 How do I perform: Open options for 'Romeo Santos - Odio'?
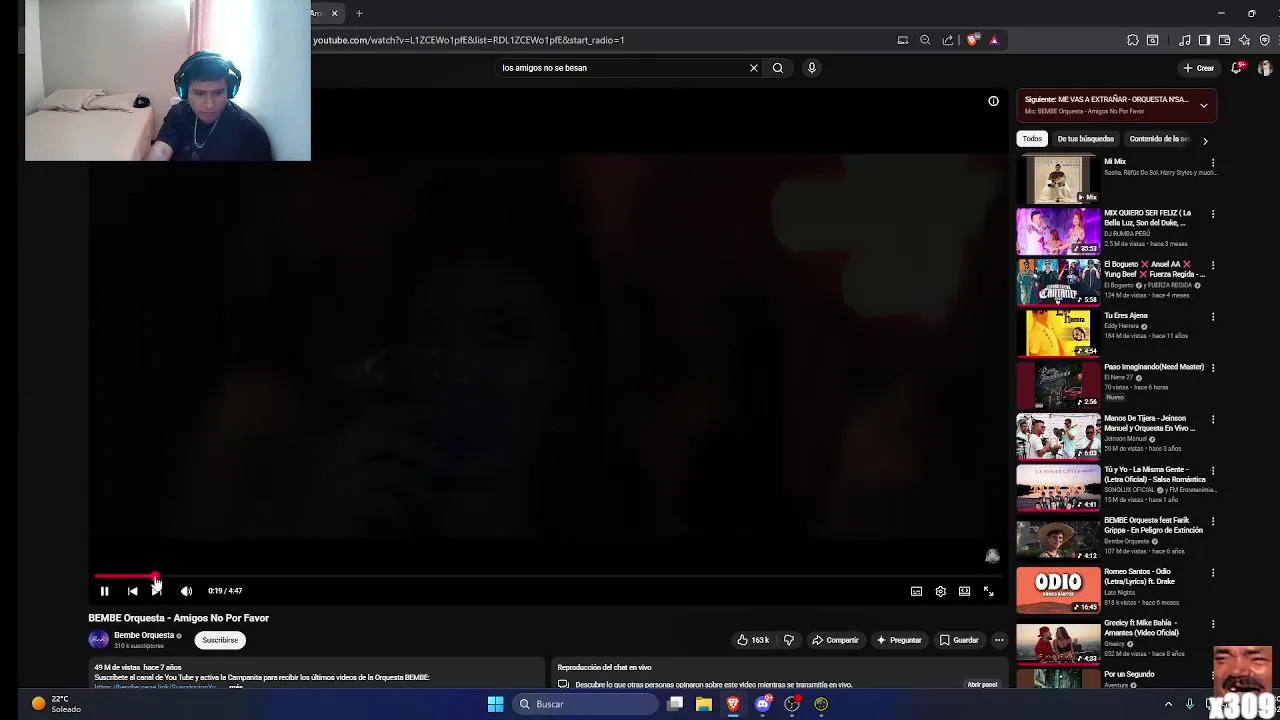[x=1213, y=573]
